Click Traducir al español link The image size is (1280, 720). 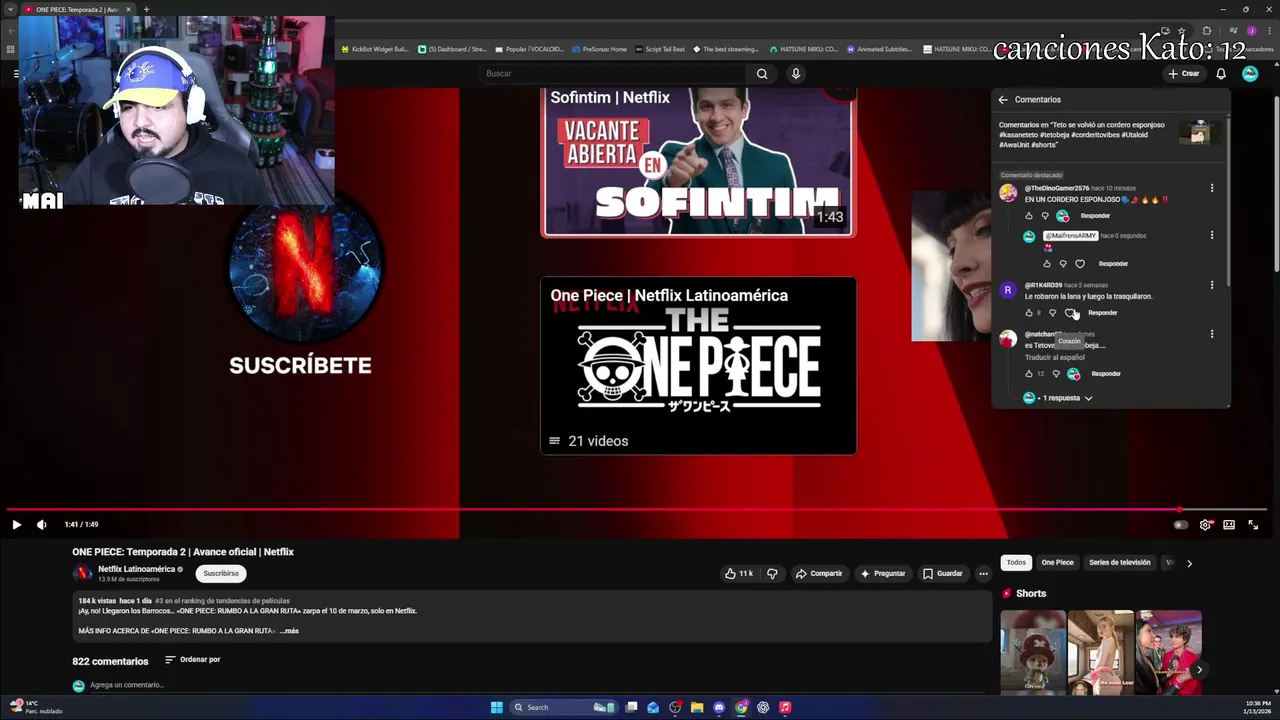tap(1055, 357)
